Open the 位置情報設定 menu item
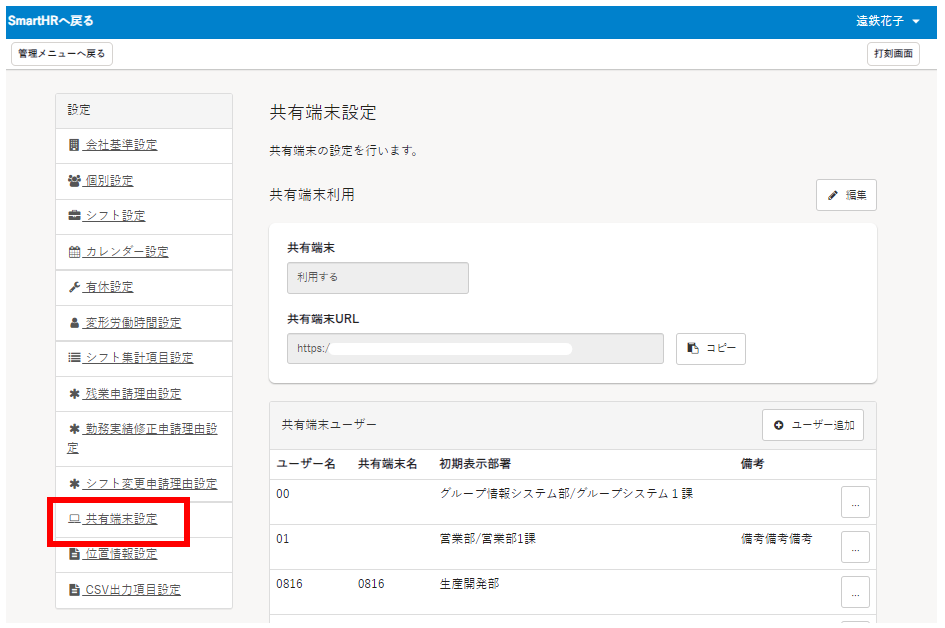 [x=121, y=554]
